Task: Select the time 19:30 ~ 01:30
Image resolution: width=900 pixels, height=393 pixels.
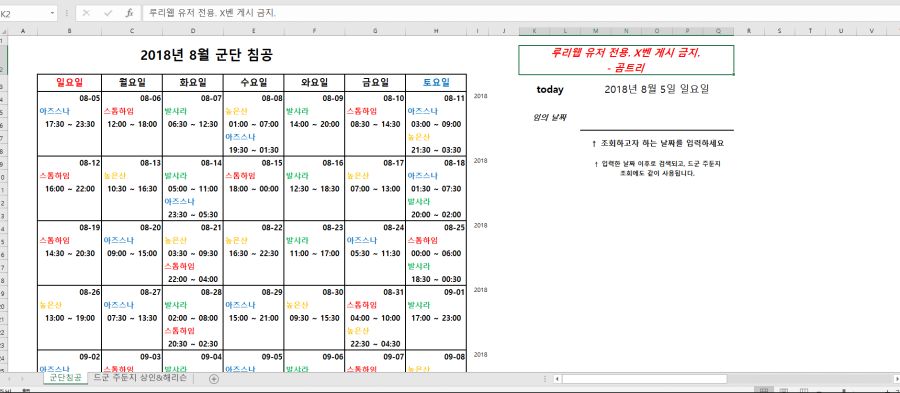Action: click(x=254, y=150)
